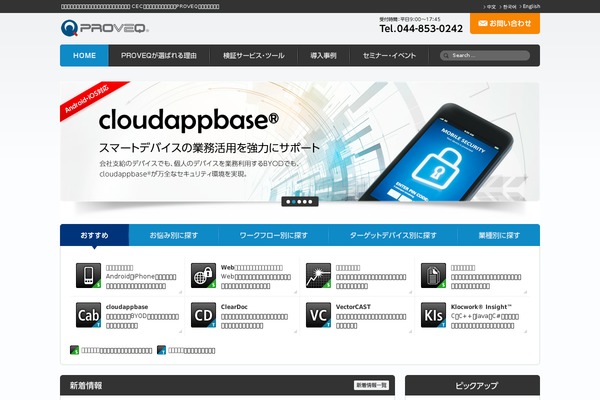600x400 pixels.
Task: Select the おすすめ tab
Action: [x=95, y=235]
